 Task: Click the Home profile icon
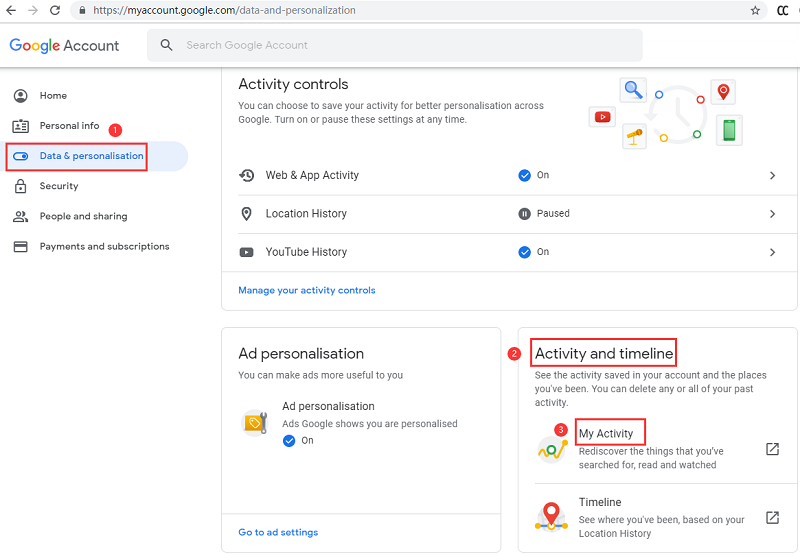tap(20, 96)
